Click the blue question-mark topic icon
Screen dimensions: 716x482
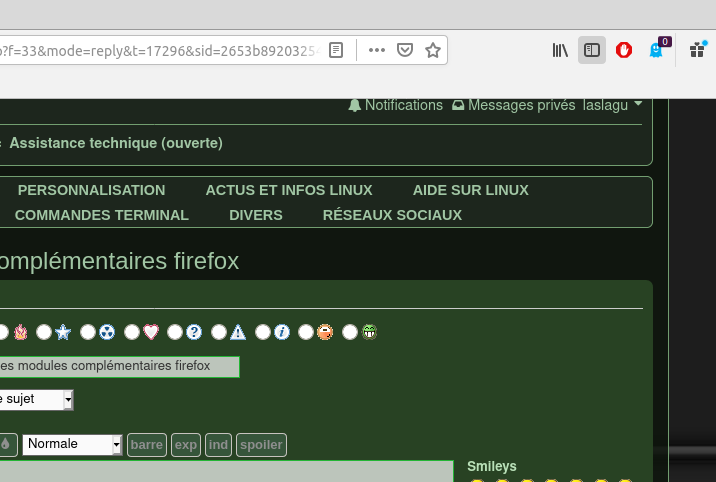pyautogui.click(x=194, y=332)
